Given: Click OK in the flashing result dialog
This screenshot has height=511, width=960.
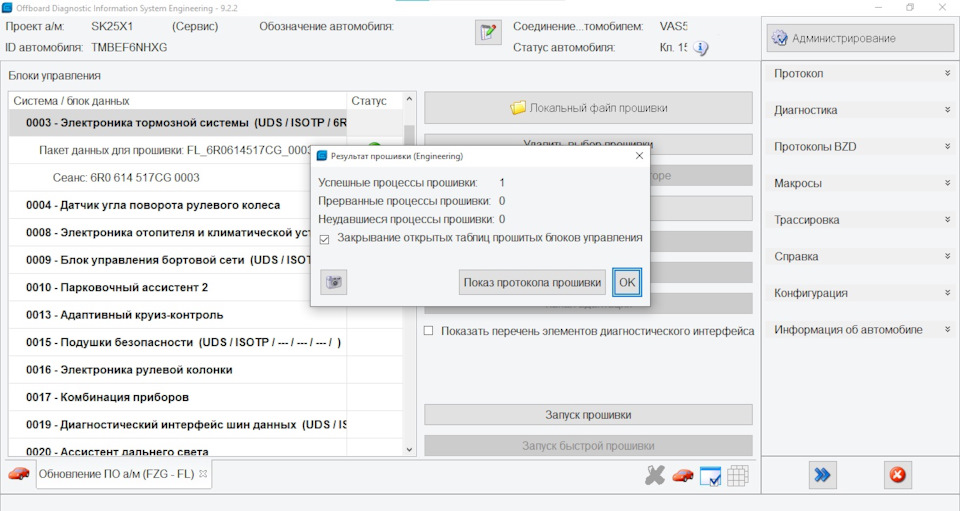Looking at the screenshot, I should [627, 282].
